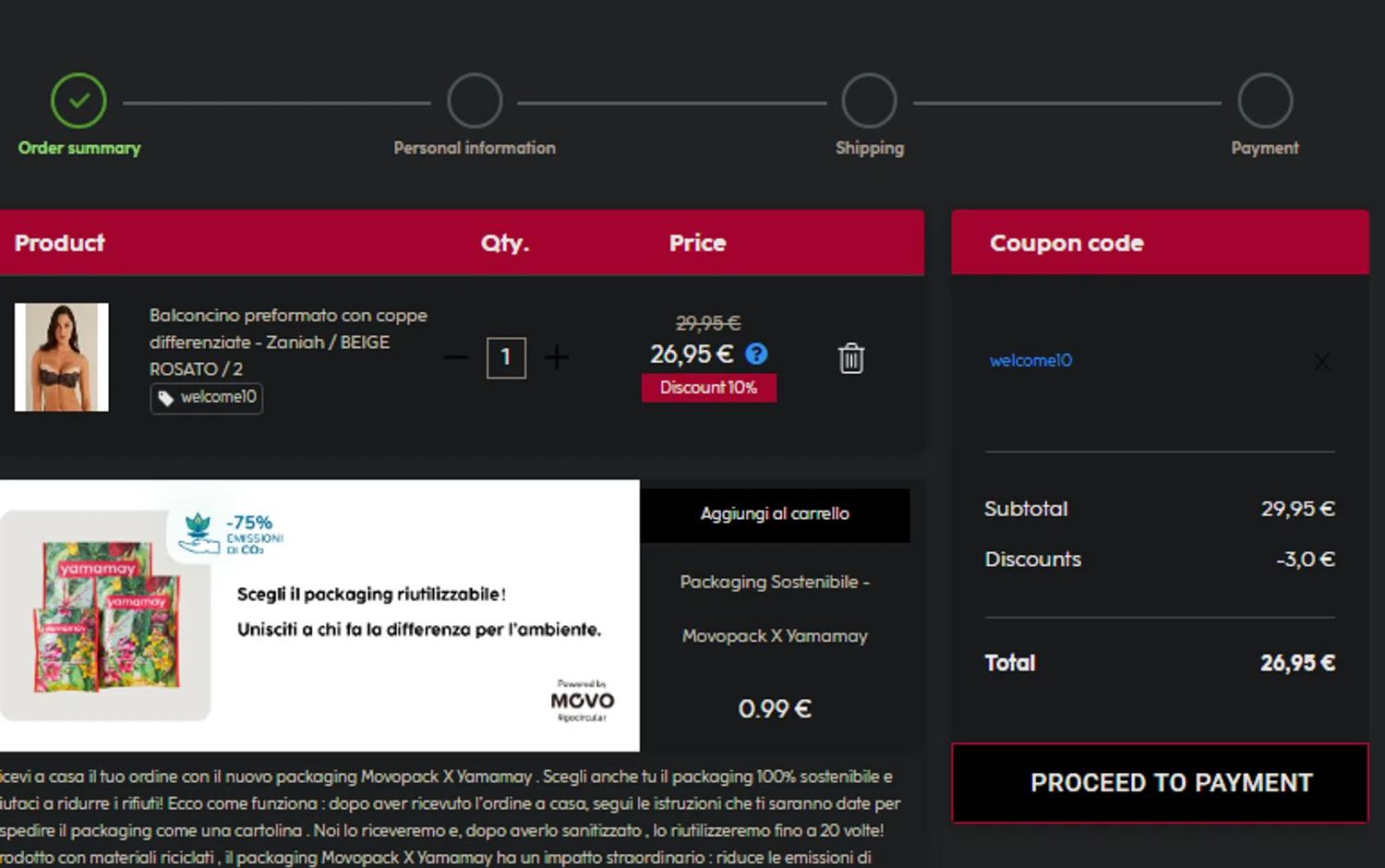The image size is (1385, 868).
Task: Click the reusable packaging promo banner
Action: (319, 615)
